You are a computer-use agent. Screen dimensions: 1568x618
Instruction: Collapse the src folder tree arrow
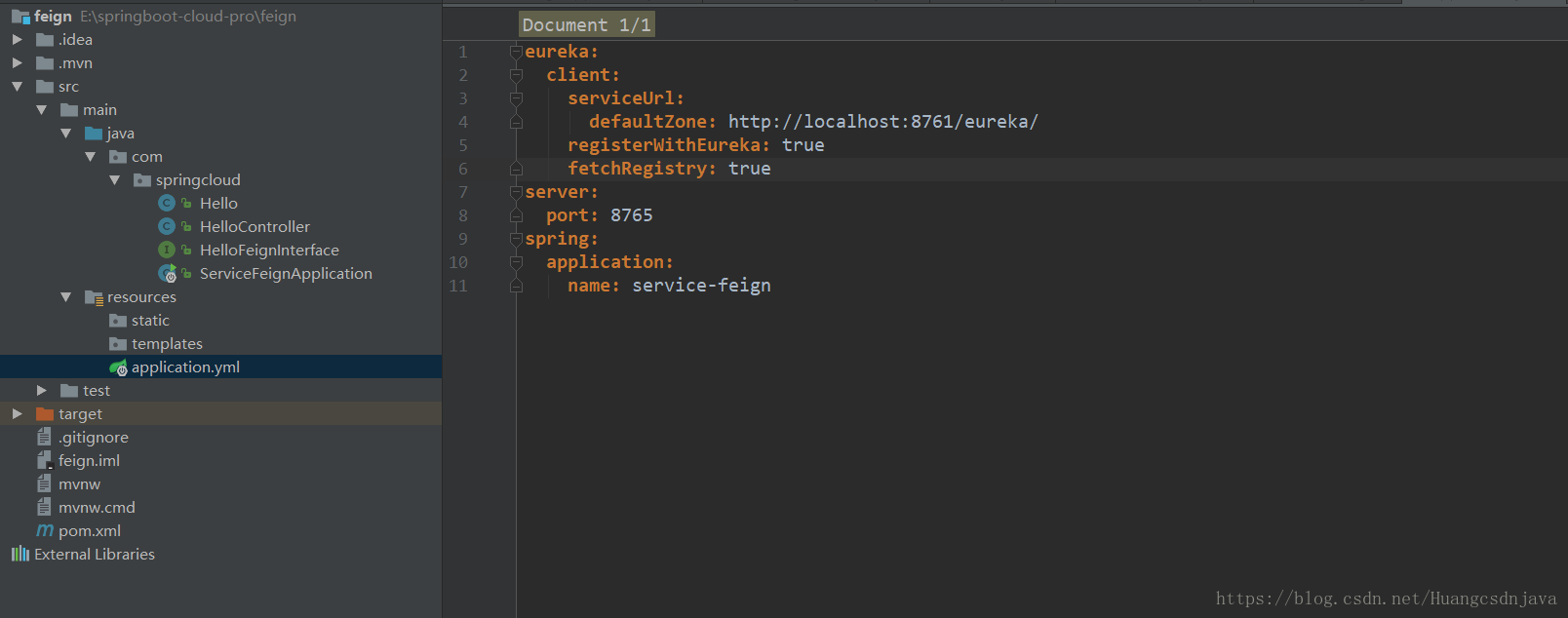pos(17,86)
